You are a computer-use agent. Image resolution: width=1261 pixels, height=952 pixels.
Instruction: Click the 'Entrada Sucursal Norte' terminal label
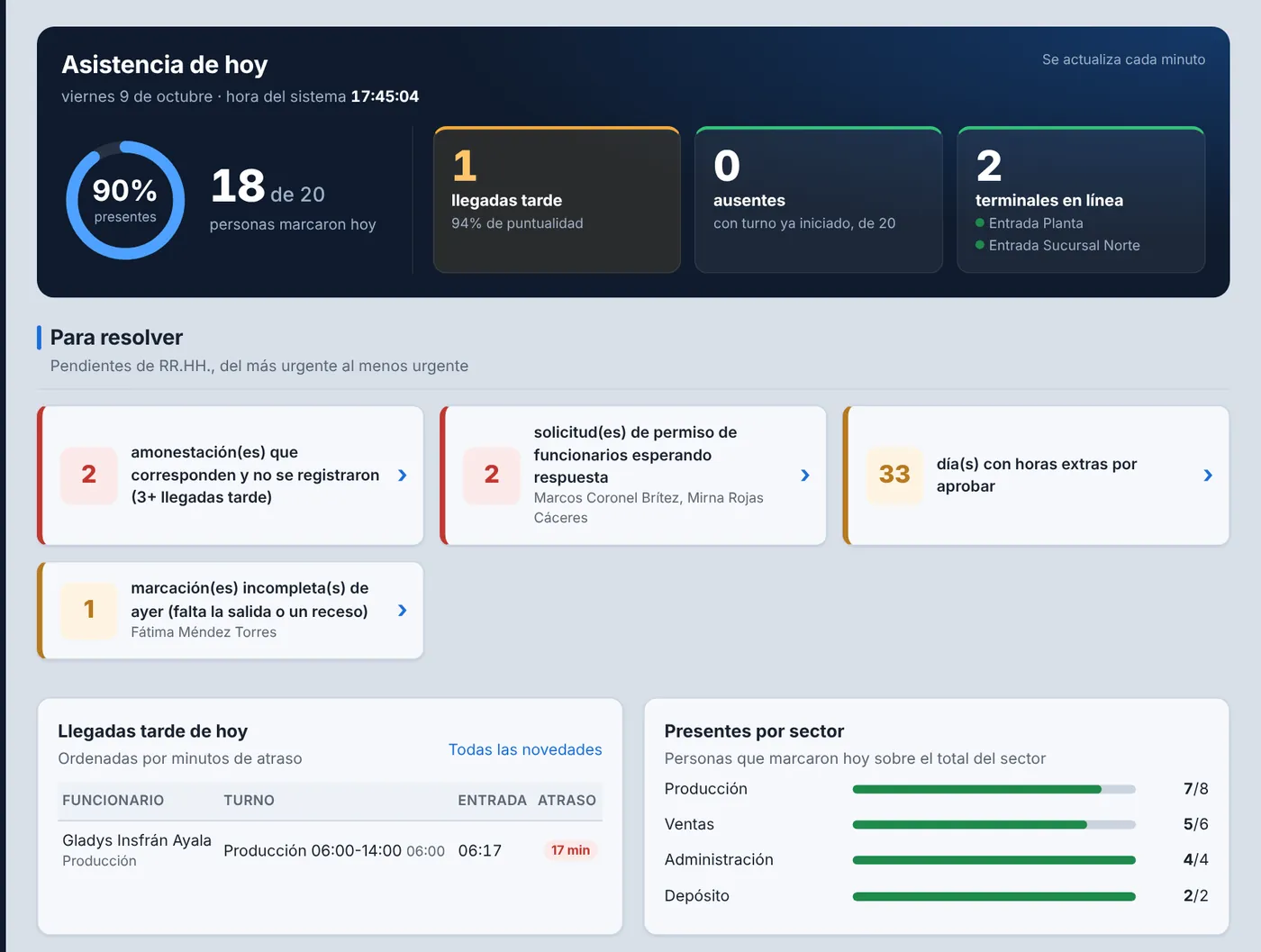tap(1065, 245)
